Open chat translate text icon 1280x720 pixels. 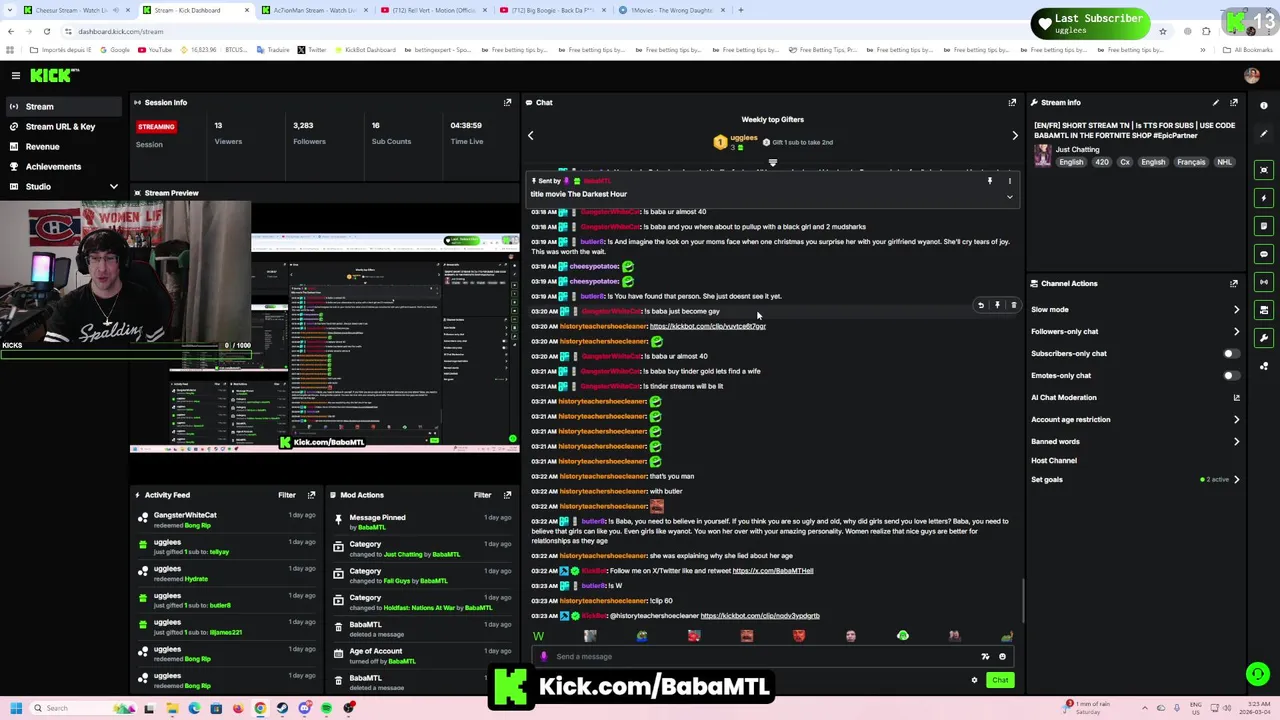pyautogui.click(x=985, y=657)
